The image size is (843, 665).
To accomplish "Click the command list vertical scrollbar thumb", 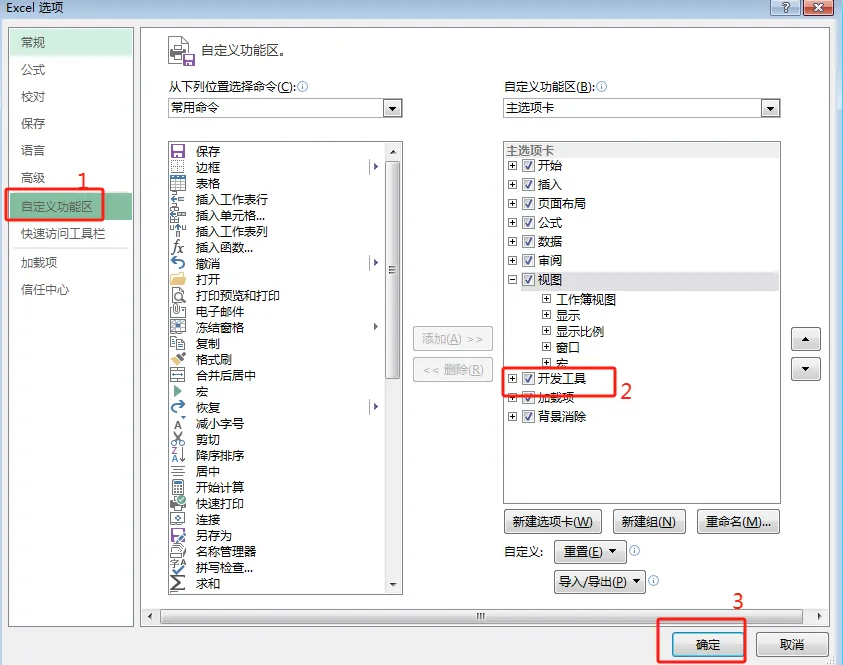I will point(393,269).
